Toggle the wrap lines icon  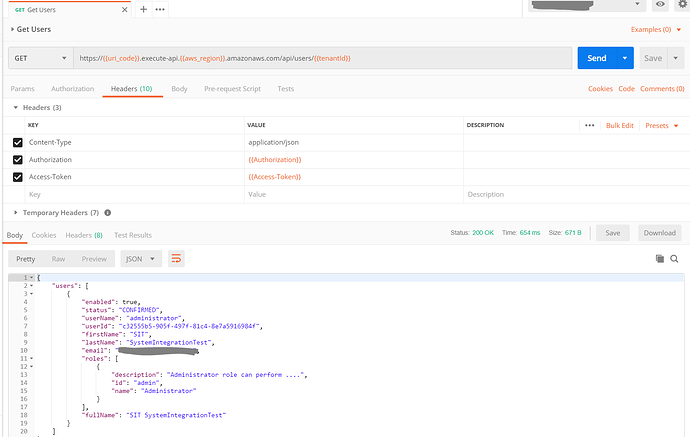click(176, 259)
